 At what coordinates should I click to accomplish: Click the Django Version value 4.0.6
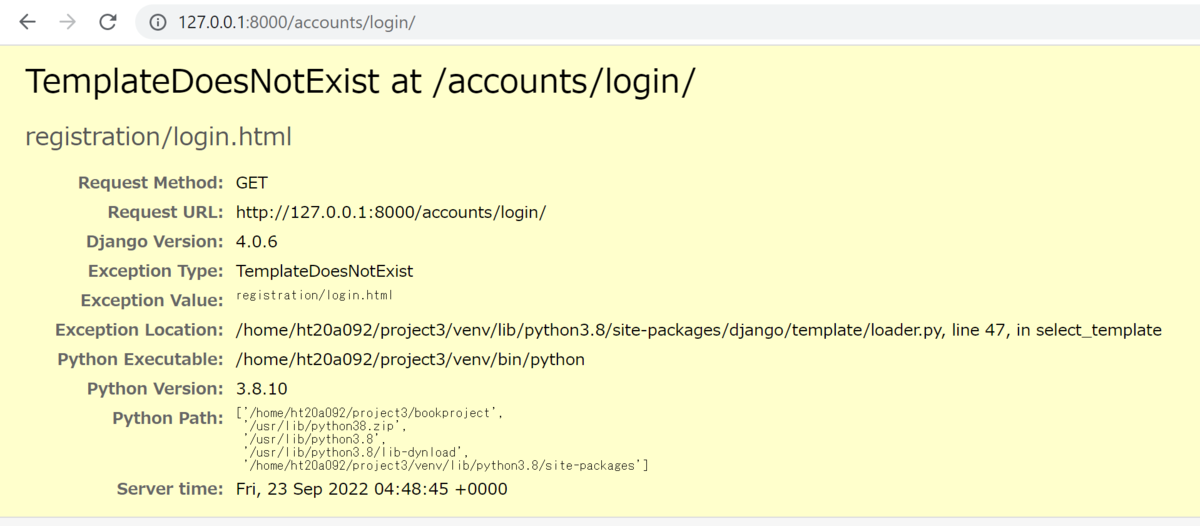click(x=257, y=241)
